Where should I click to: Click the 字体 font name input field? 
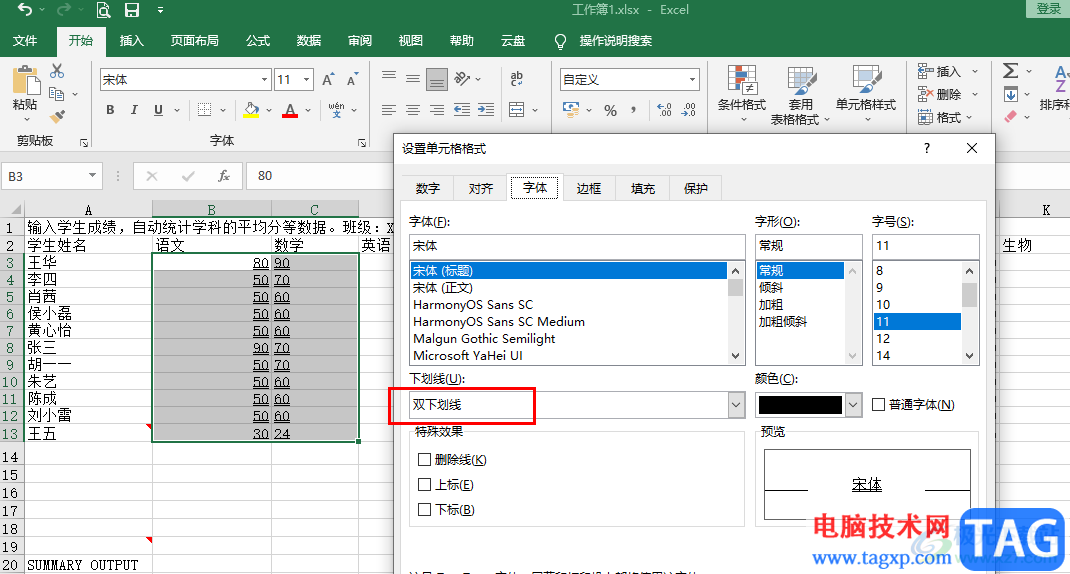click(577, 246)
